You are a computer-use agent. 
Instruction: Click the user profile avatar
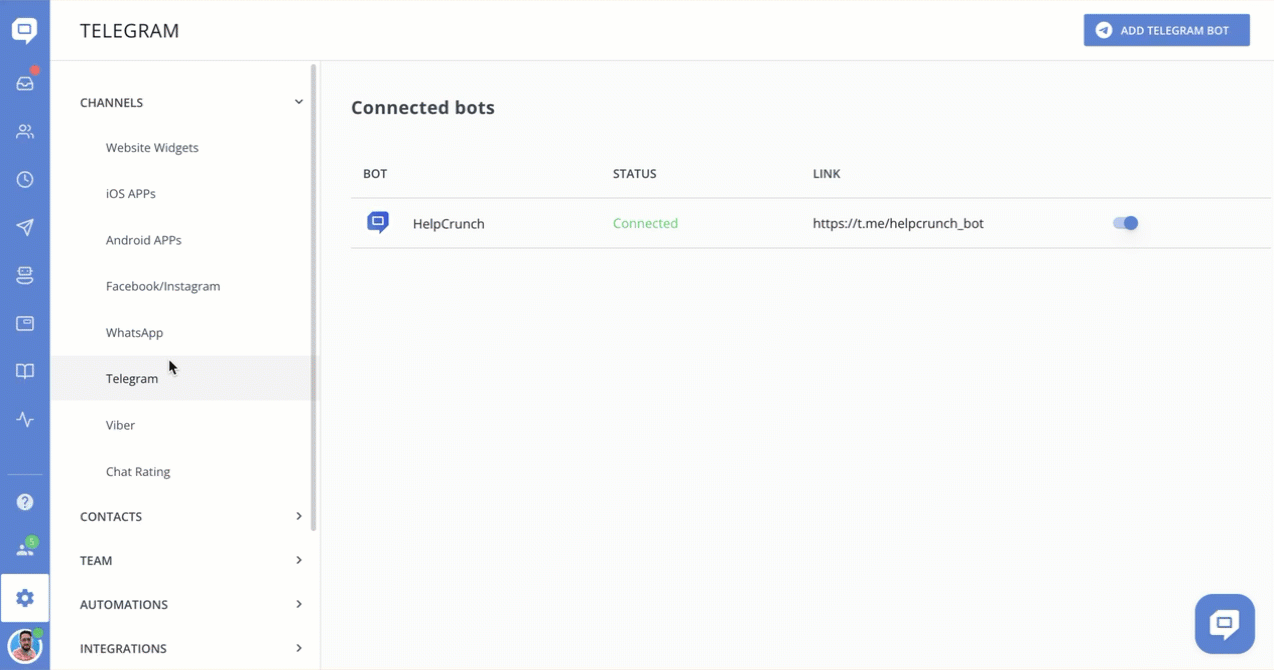click(x=25, y=646)
